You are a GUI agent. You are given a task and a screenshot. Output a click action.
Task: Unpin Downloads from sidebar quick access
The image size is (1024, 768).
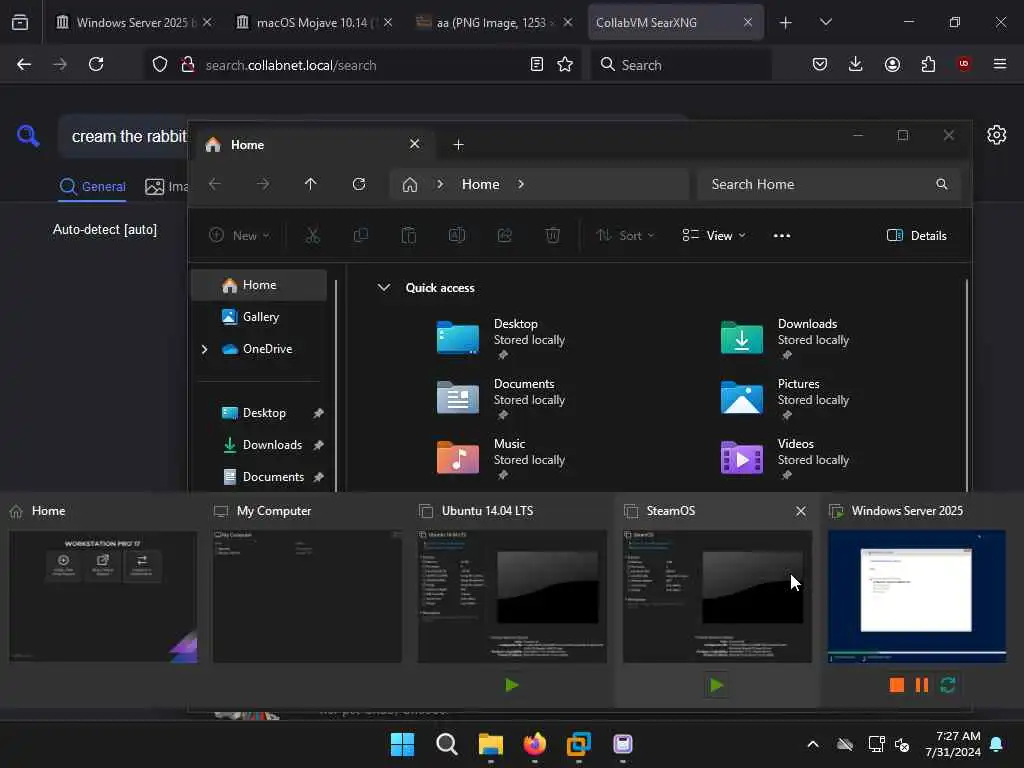(318, 445)
